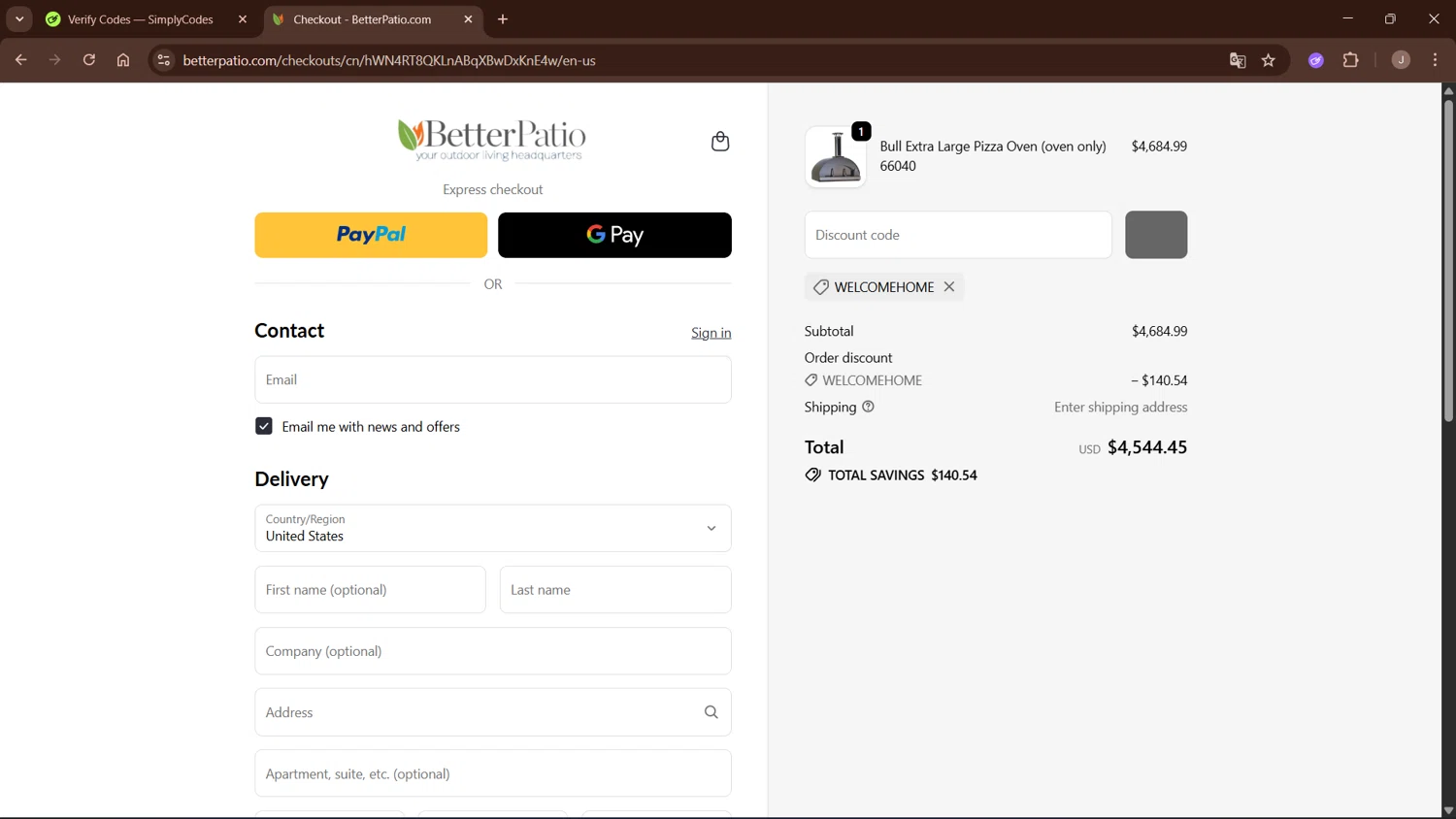Click the Total amount $4,544.45
Viewport: 1456px width, 819px height.
1147,447
